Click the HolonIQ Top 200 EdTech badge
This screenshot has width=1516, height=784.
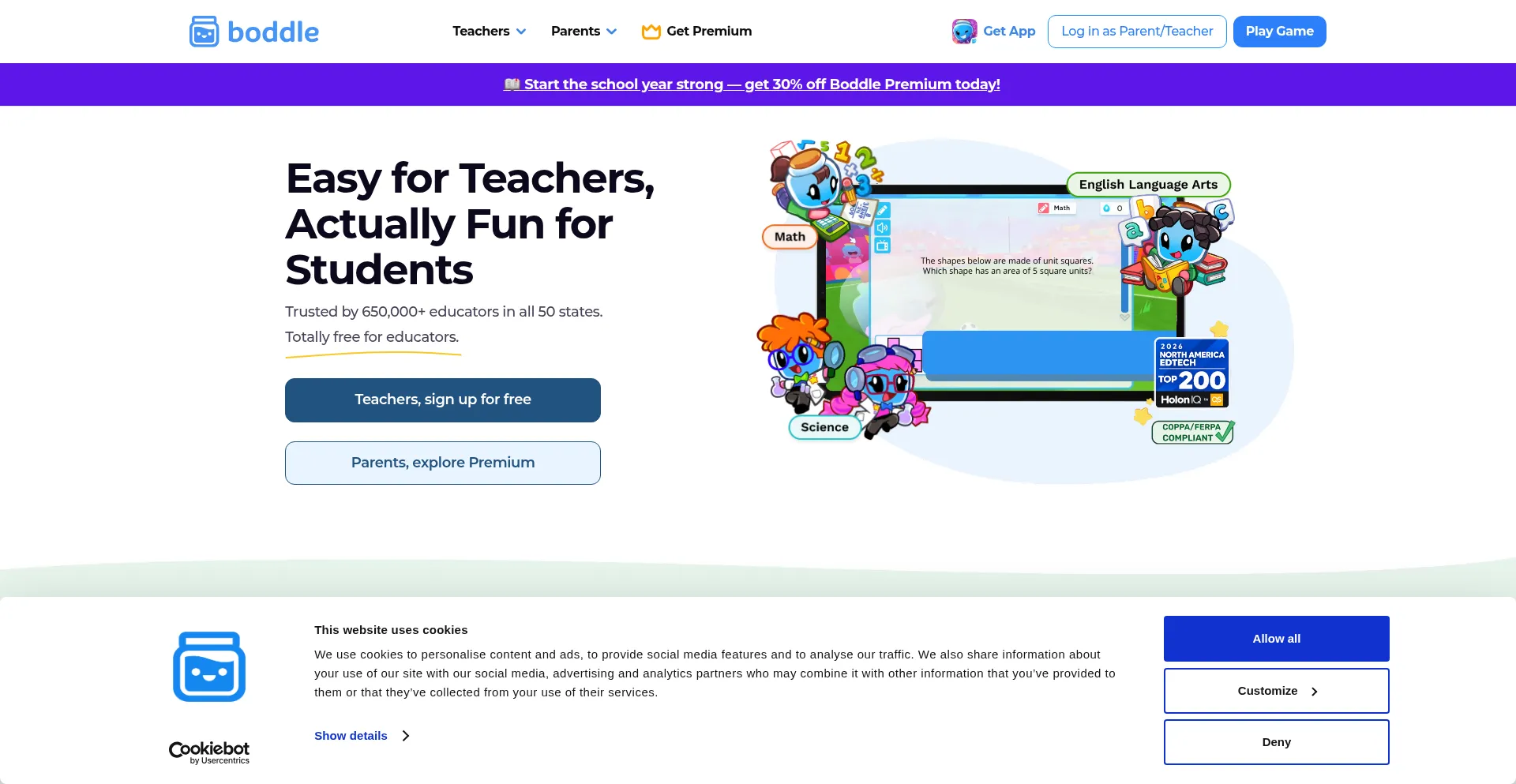click(x=1191, y=373)
